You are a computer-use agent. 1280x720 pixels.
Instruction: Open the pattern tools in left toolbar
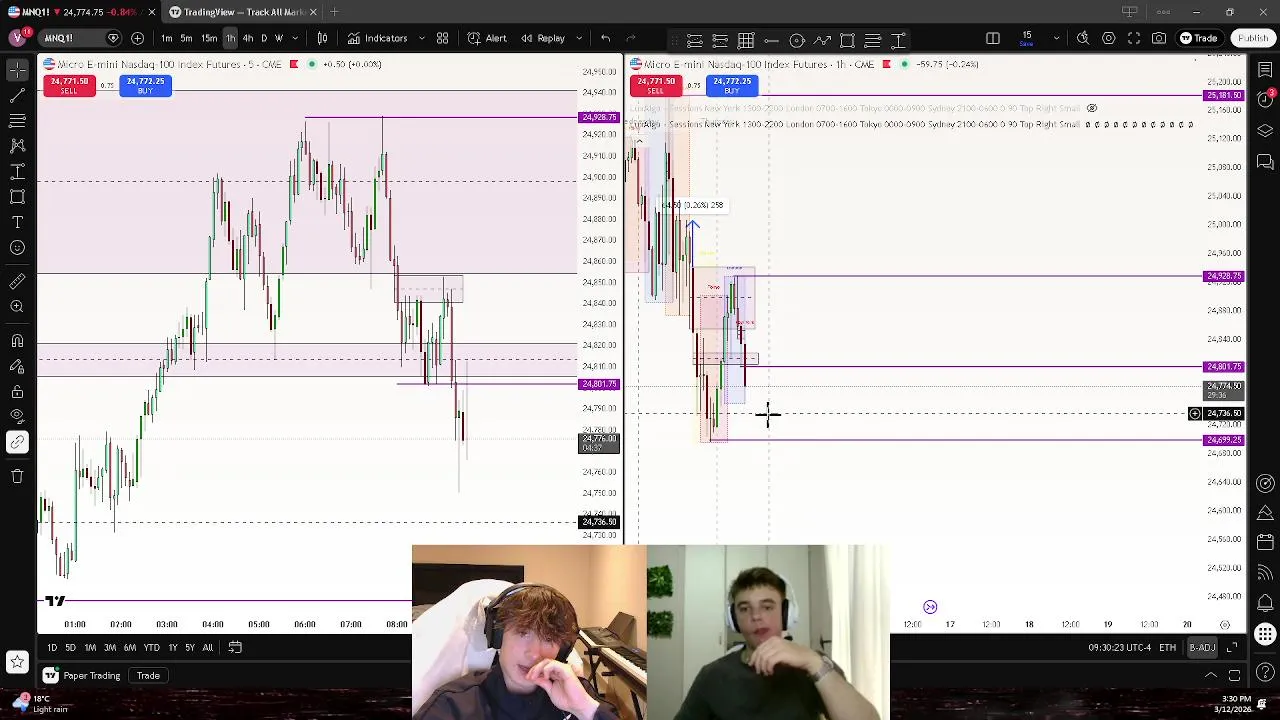[17, 146]
